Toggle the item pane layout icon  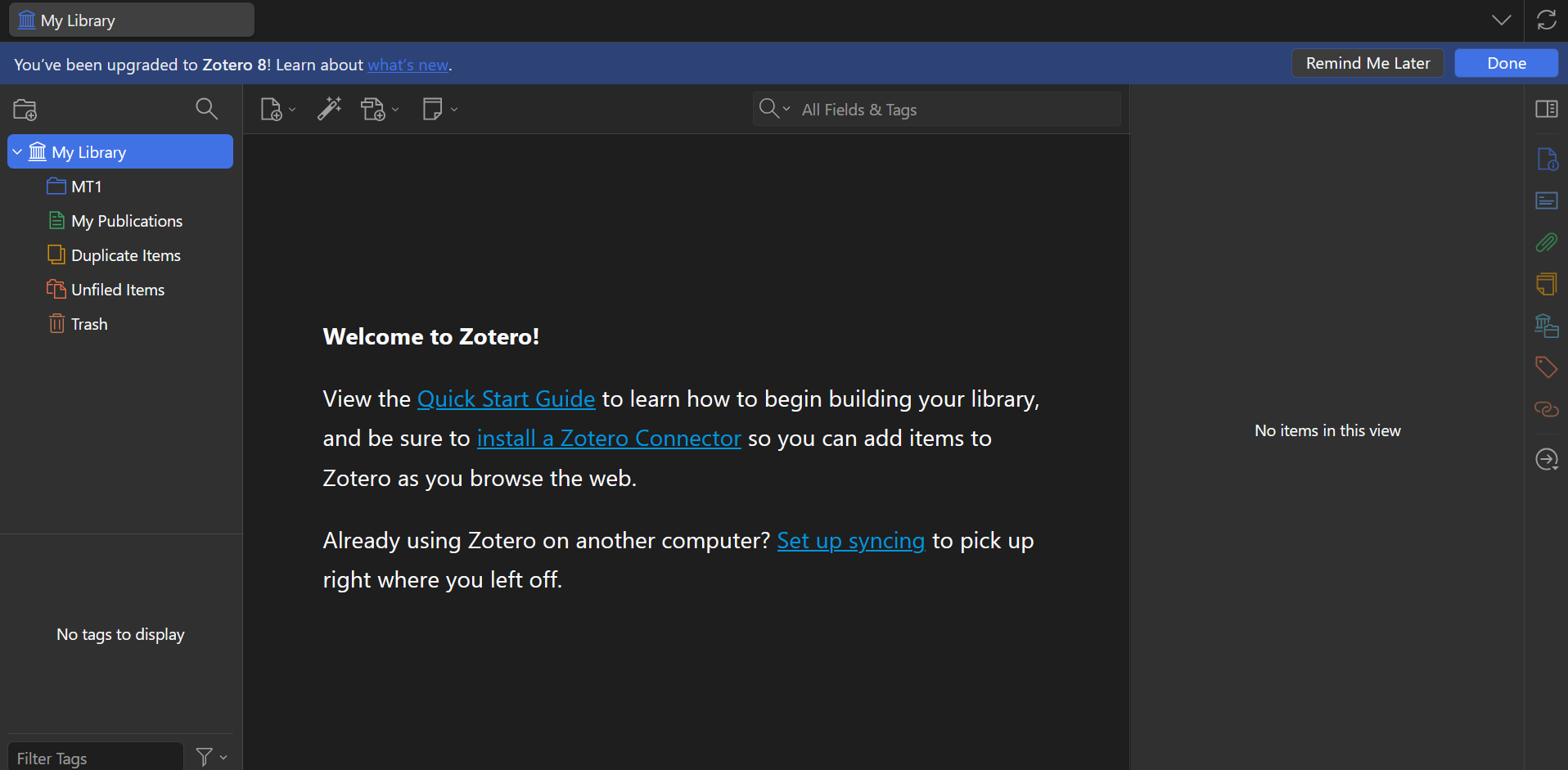click(x=1546, y=109)
